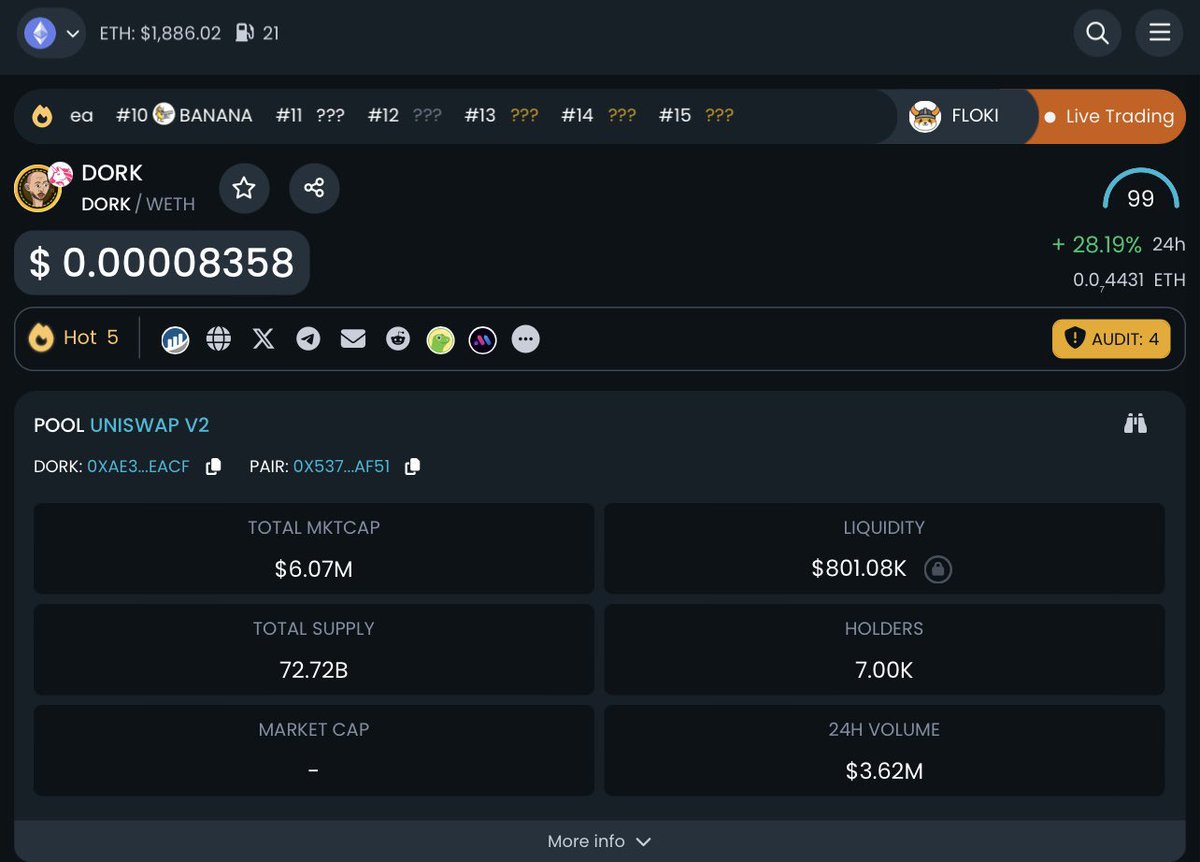The image size is (1200, 862).
Task: Open the Telegram link
Action: tap(308, 339)
